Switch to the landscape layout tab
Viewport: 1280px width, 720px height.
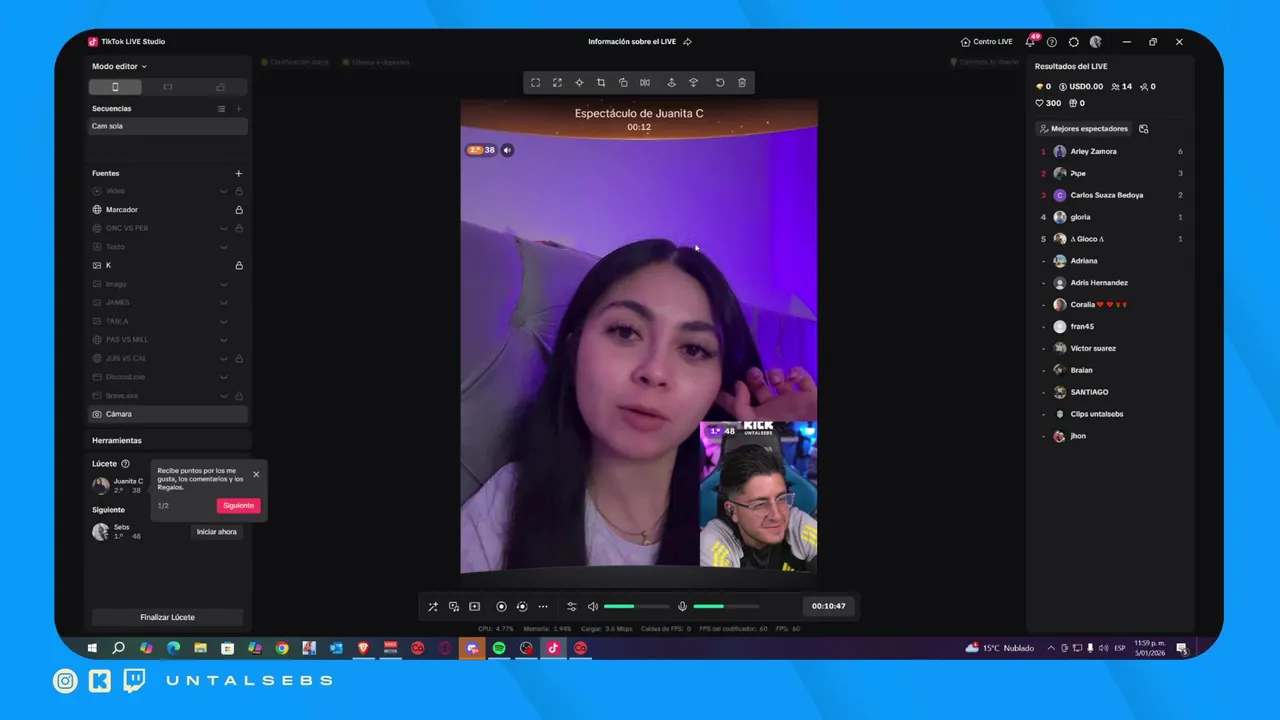168,87
